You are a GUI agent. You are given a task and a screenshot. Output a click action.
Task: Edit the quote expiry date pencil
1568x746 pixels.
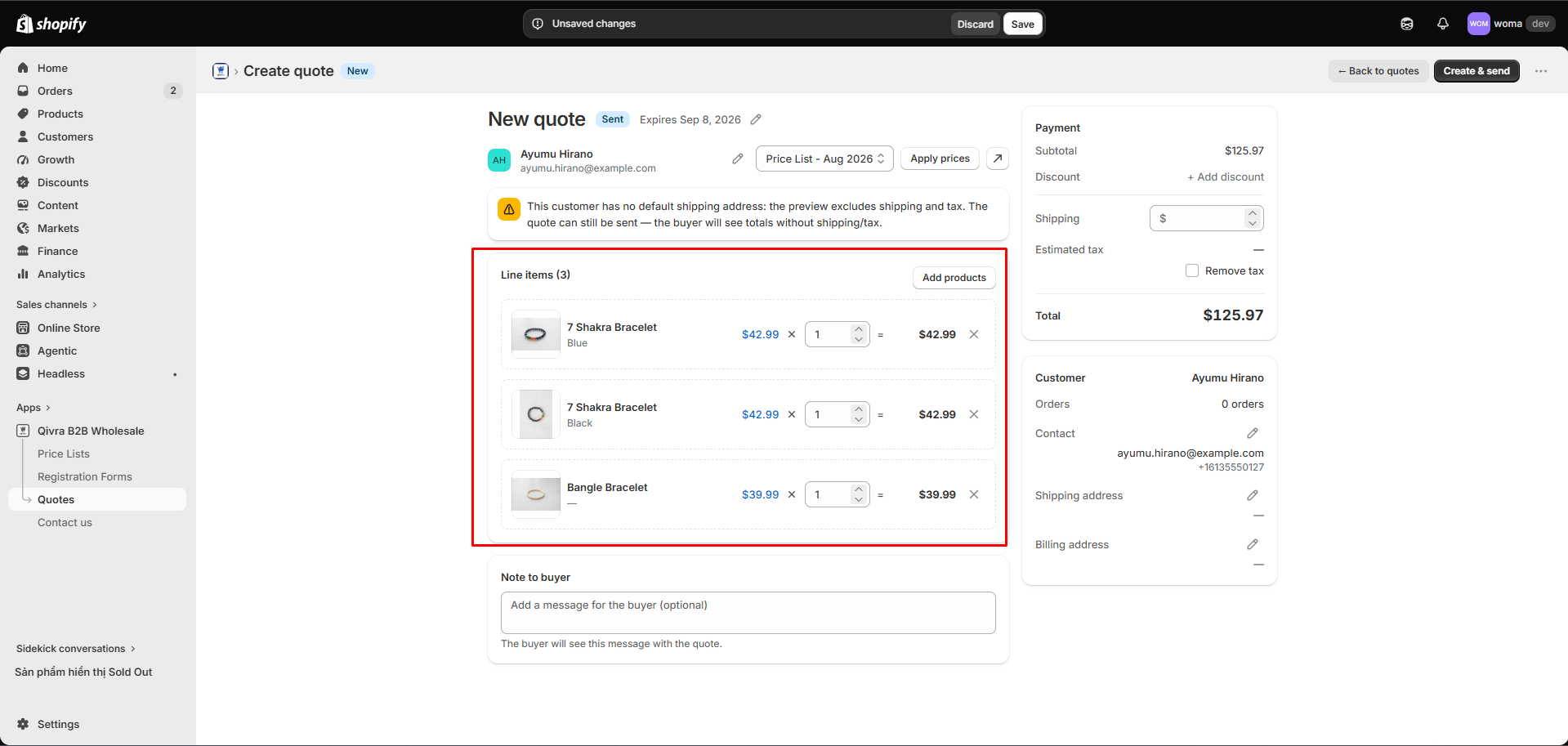coord(756,119)
